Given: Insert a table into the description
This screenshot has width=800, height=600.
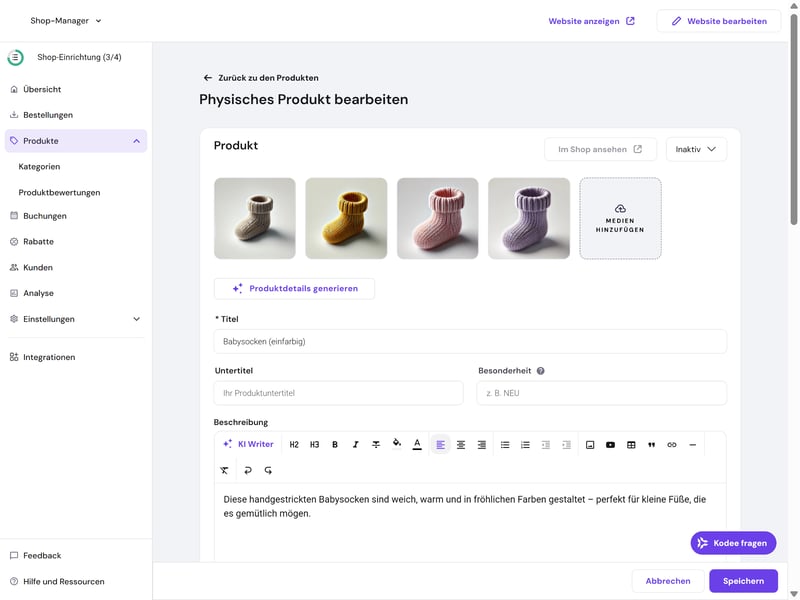Looking at the screenshot, I should tap(631, 445).
